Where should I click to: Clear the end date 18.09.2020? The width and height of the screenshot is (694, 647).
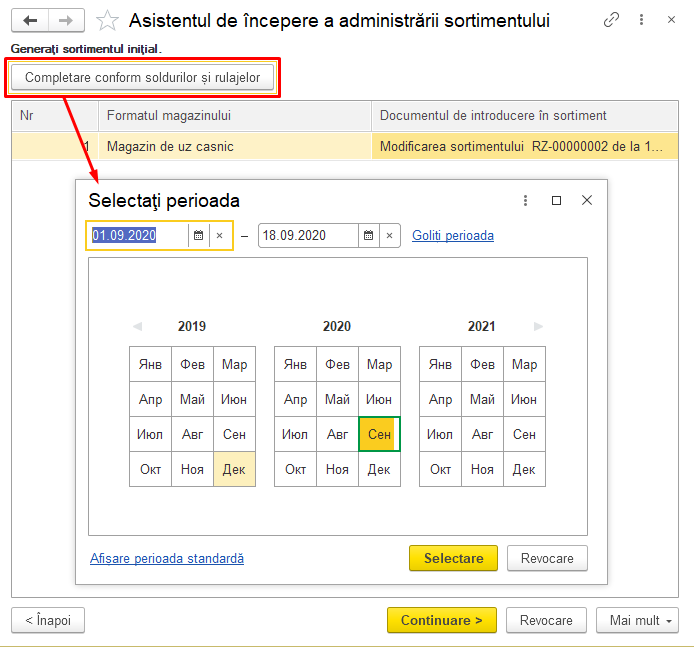coord(390,236)
